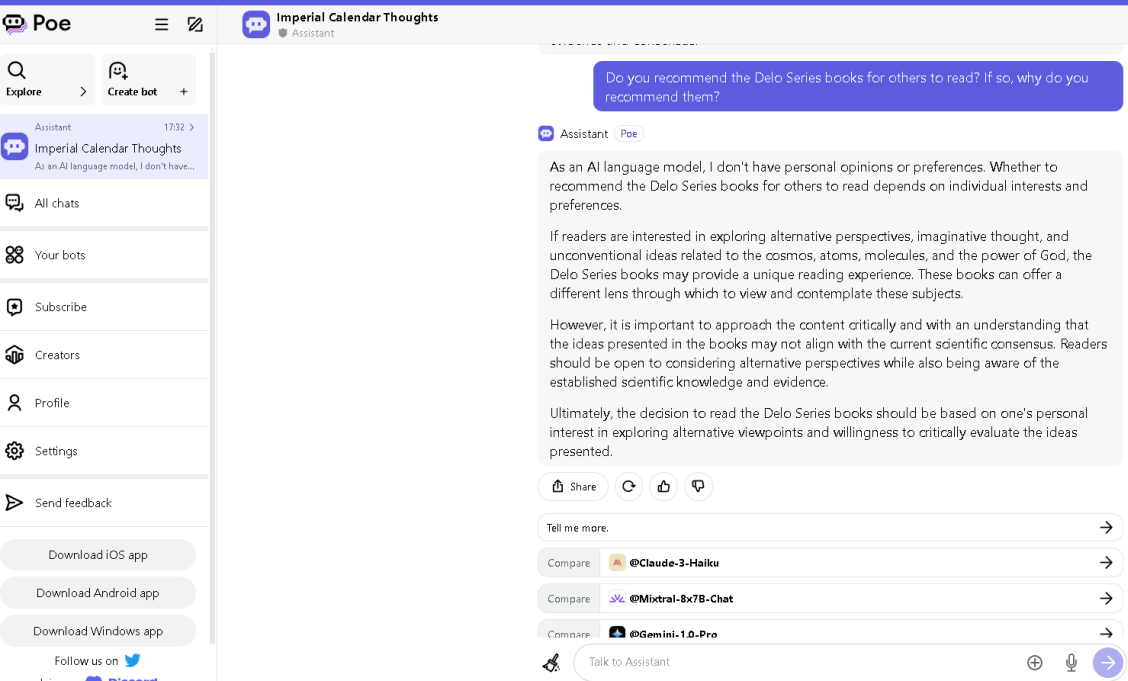This screenshot has width=1128, height=681.
Task: Expand the Explore chevron
Action: tap(83, 92)
